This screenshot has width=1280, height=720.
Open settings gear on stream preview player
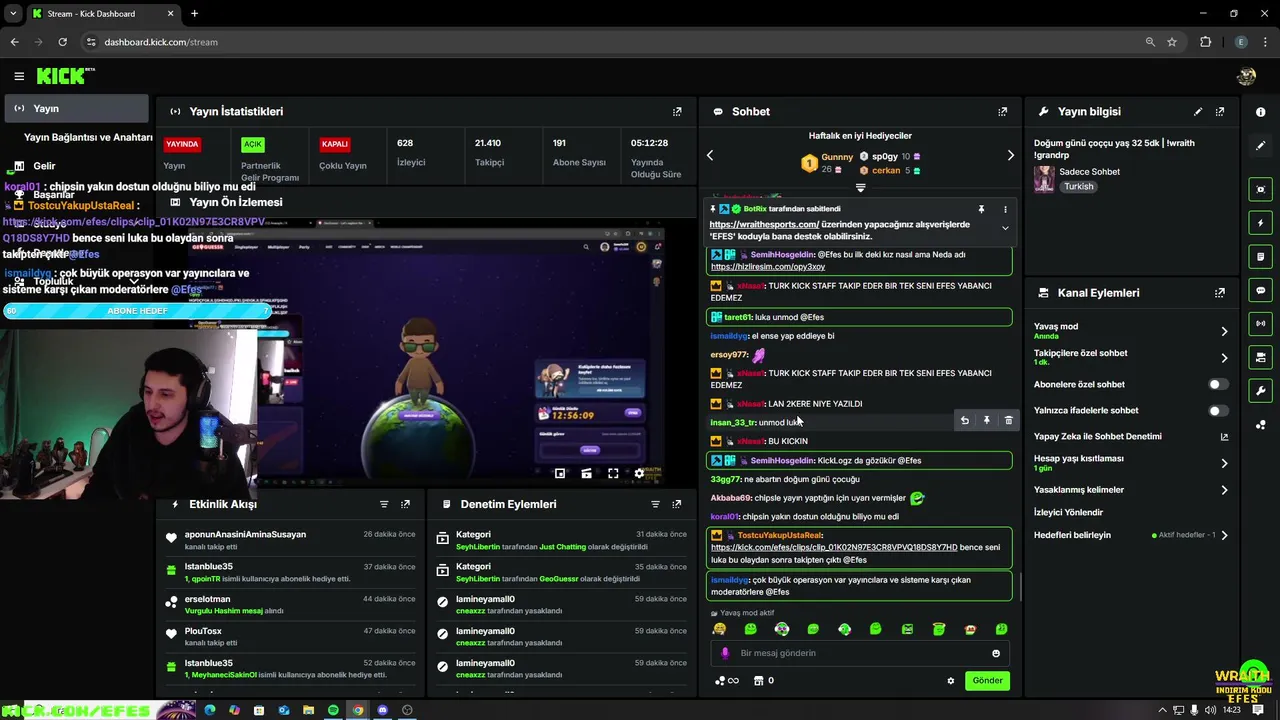[640, 473]
